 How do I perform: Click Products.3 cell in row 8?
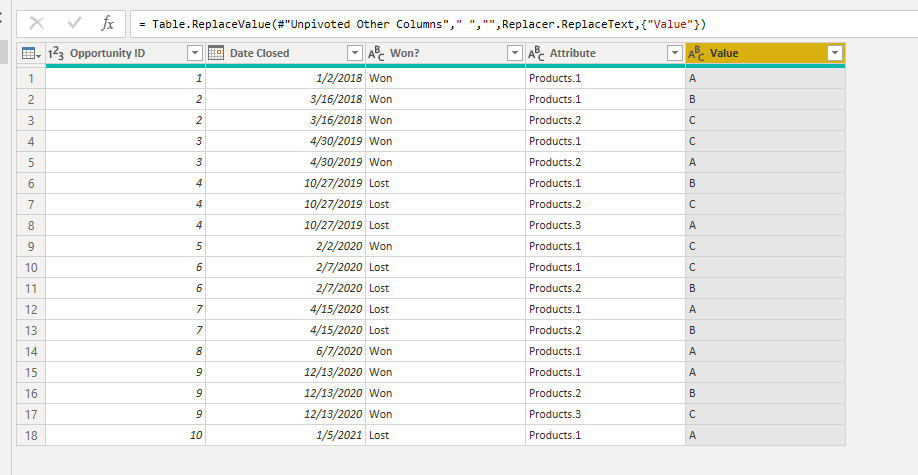[605, 225]
